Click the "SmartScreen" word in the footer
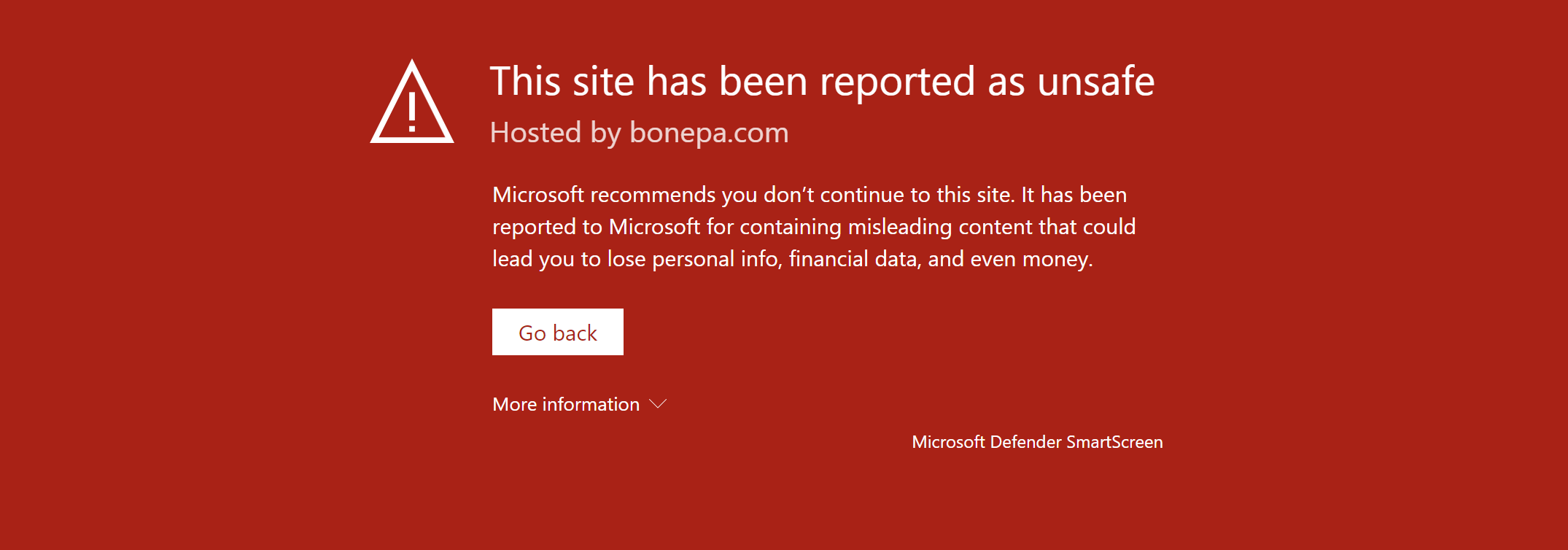 [x=1114, y=442]
